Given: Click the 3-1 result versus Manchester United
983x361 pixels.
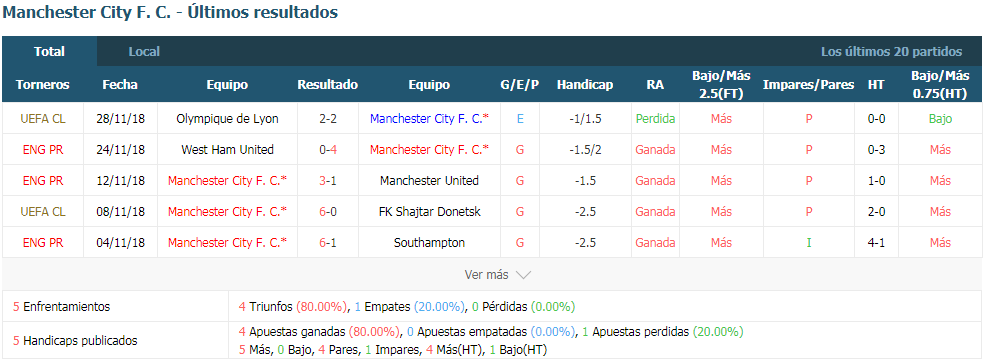Looking at the screenshot, I should click(x=328, y=180).
